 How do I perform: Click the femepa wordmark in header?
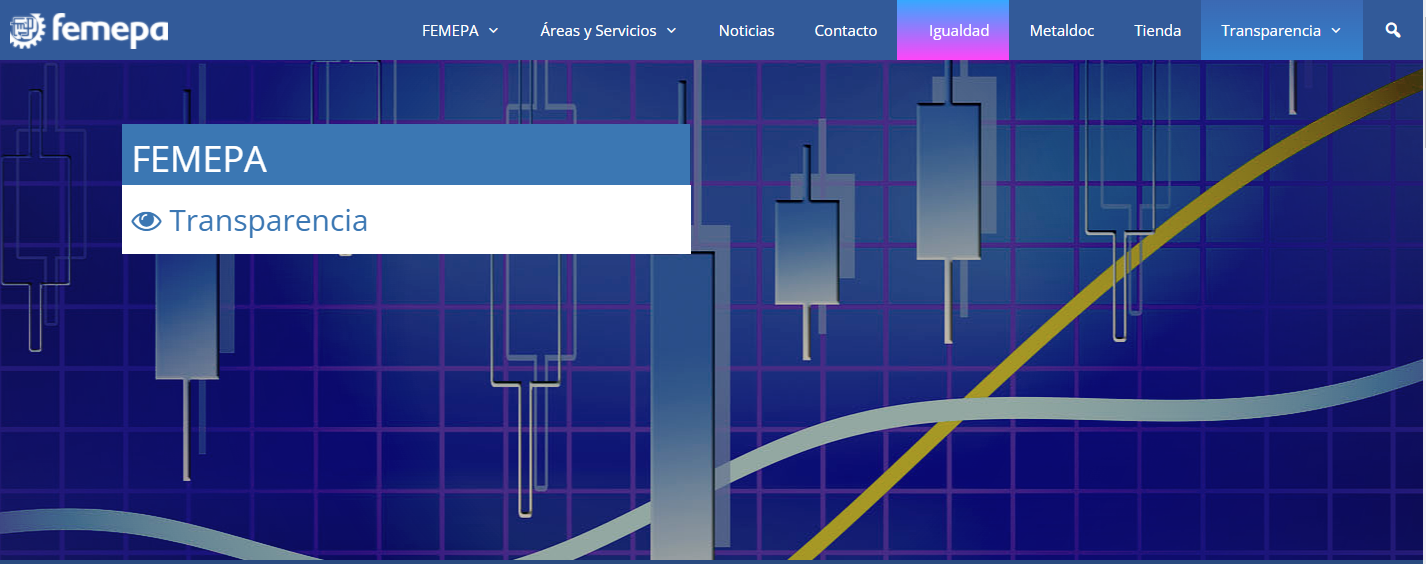tap(110, 30)
